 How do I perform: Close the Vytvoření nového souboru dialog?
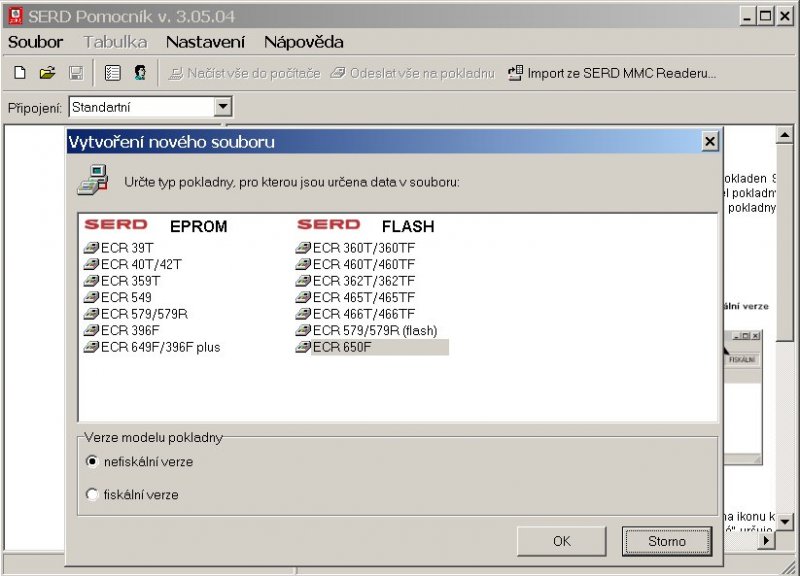coord(709,142)
